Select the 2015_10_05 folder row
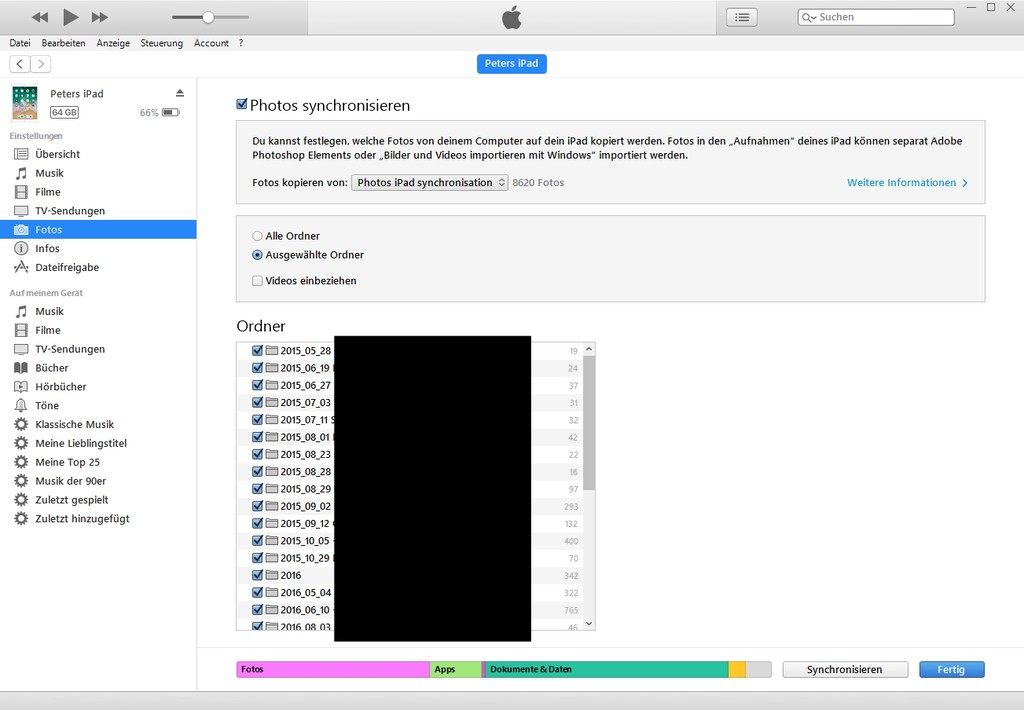The width and height of the screenshot is (1024, 710). tap(409, 541)
